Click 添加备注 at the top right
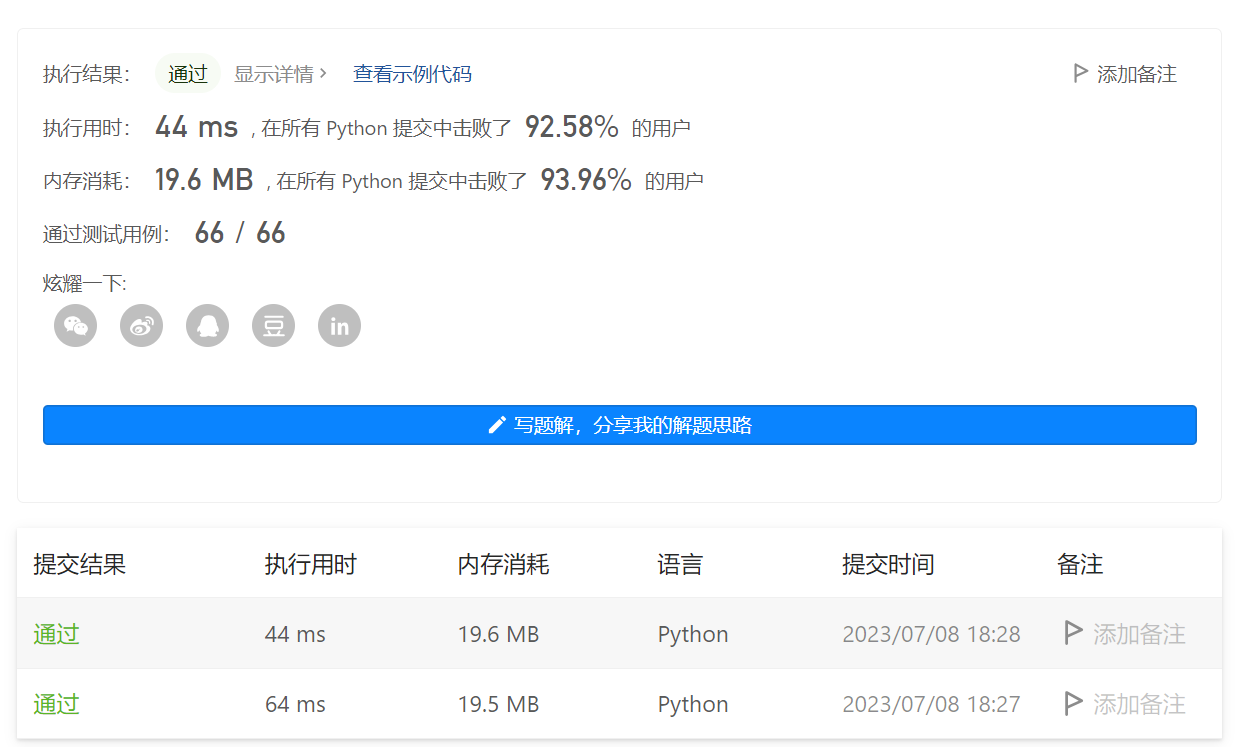The width and height of the screenshot is (1251, 747). point(1137,73)
